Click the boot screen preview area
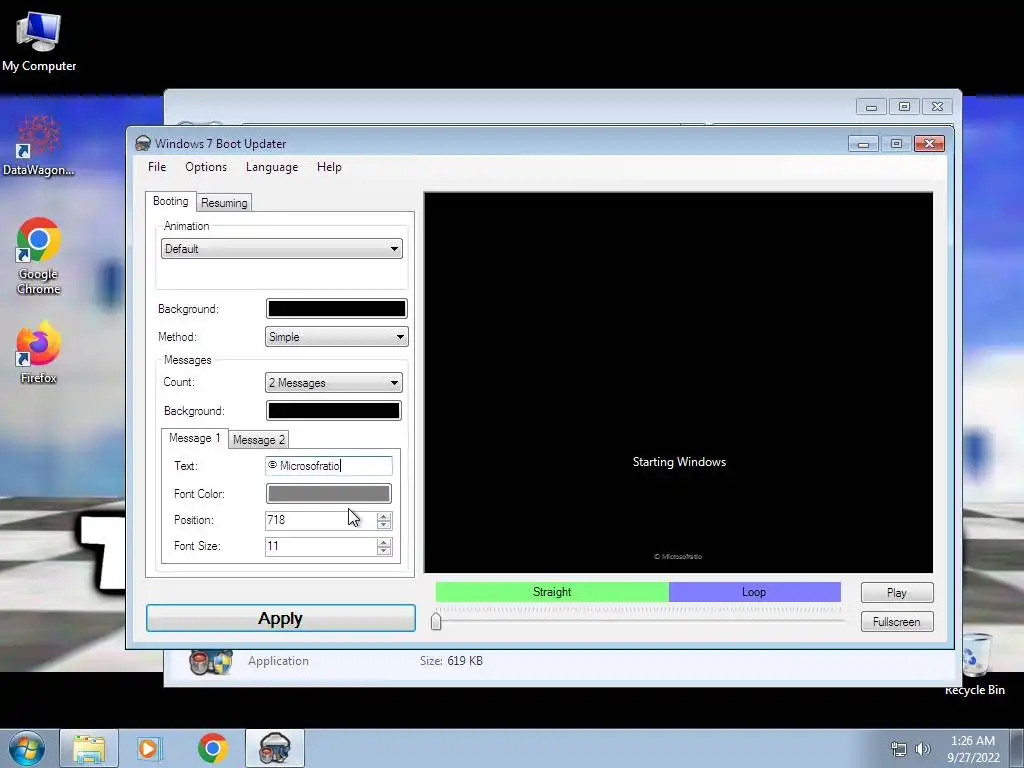The height and width of the screenshot is (768, 1024). tap(679, 383)
